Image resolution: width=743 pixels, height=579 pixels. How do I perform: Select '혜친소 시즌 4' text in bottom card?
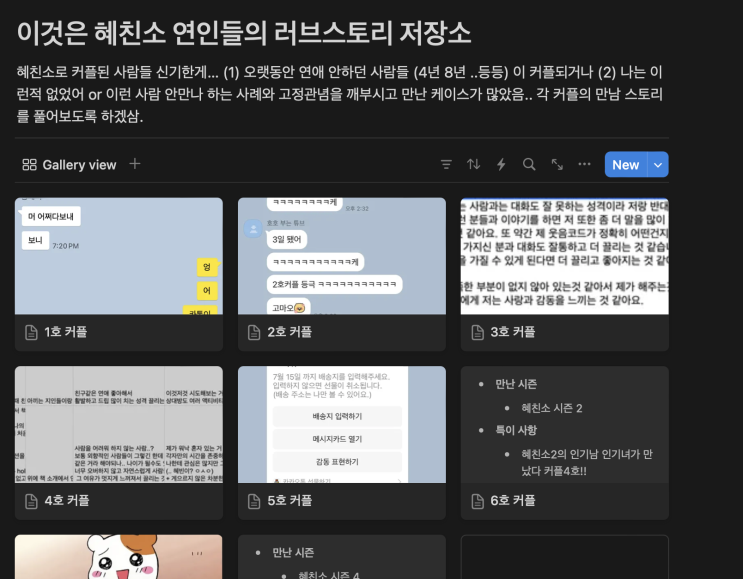coord(329,575)
